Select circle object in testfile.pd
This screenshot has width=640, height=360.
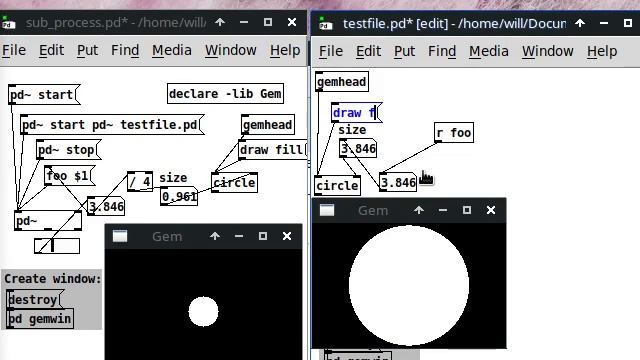point(338,186)
